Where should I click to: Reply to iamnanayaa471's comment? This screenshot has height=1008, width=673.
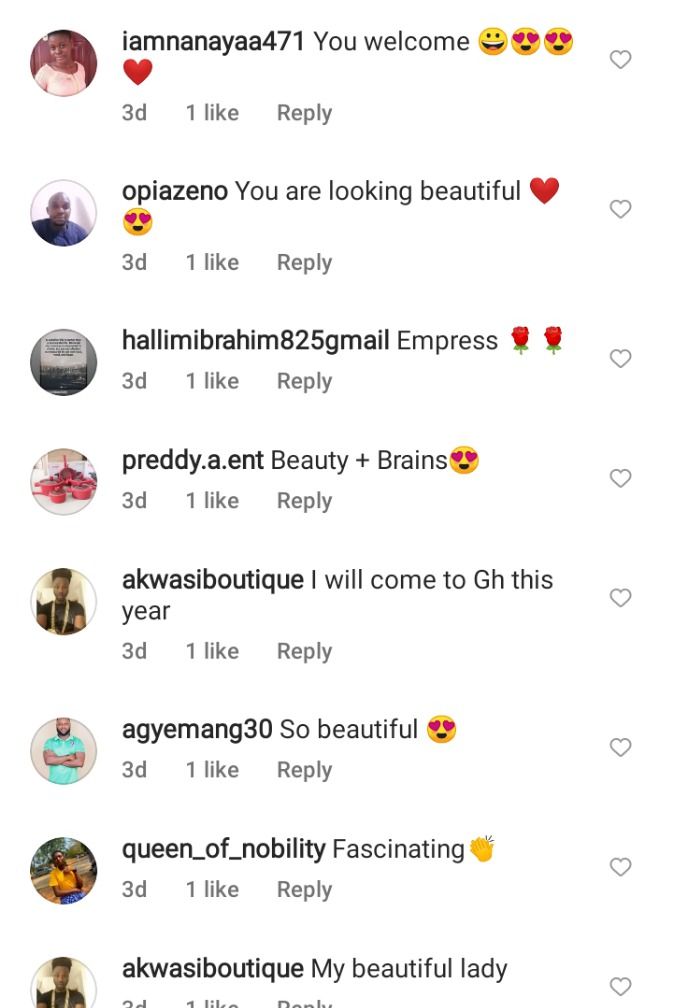304,113
